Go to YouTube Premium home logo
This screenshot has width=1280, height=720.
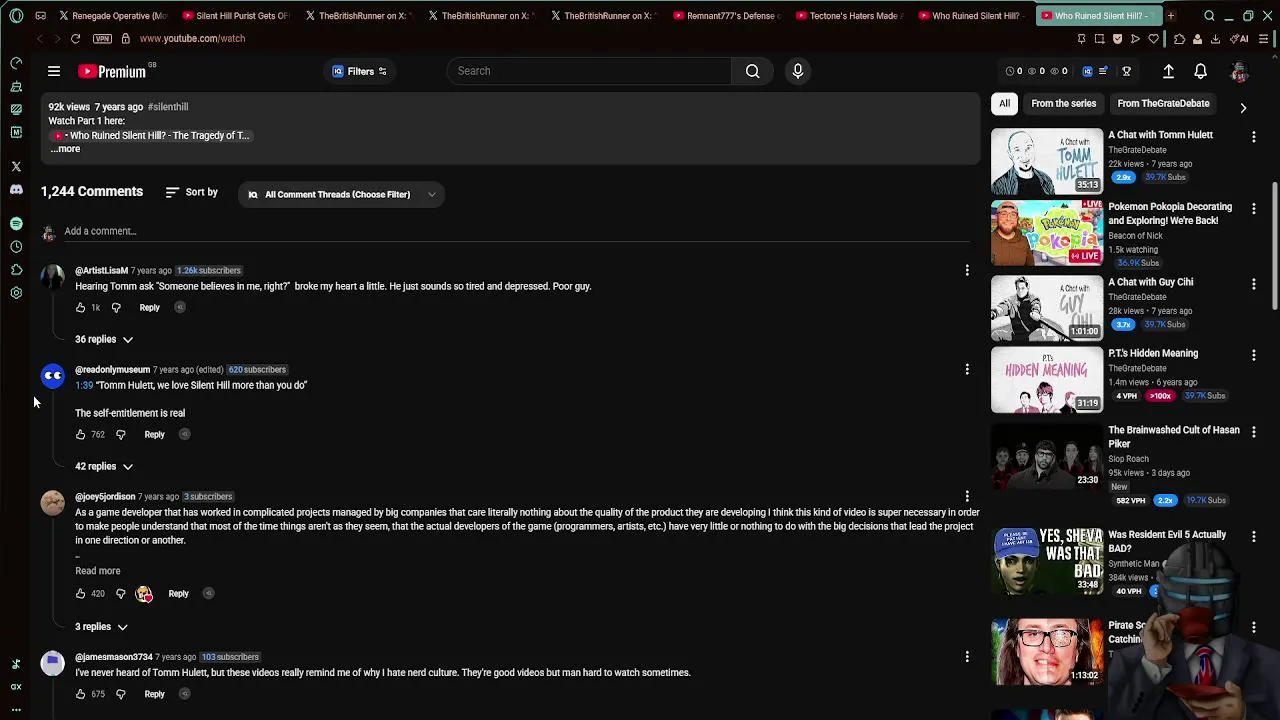[x=112, y=71]
